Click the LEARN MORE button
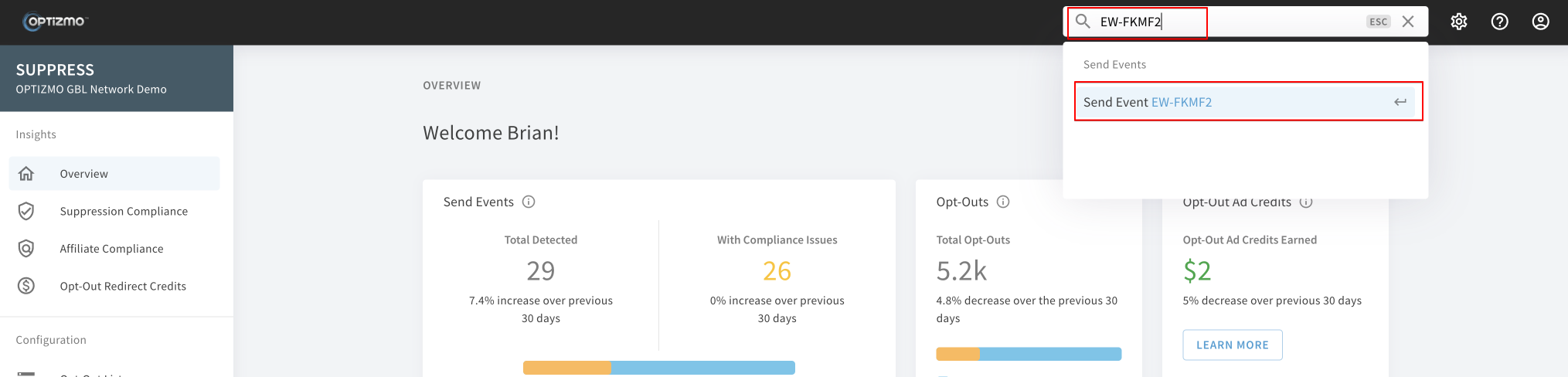1568x377 pixels. (1233, 345)
